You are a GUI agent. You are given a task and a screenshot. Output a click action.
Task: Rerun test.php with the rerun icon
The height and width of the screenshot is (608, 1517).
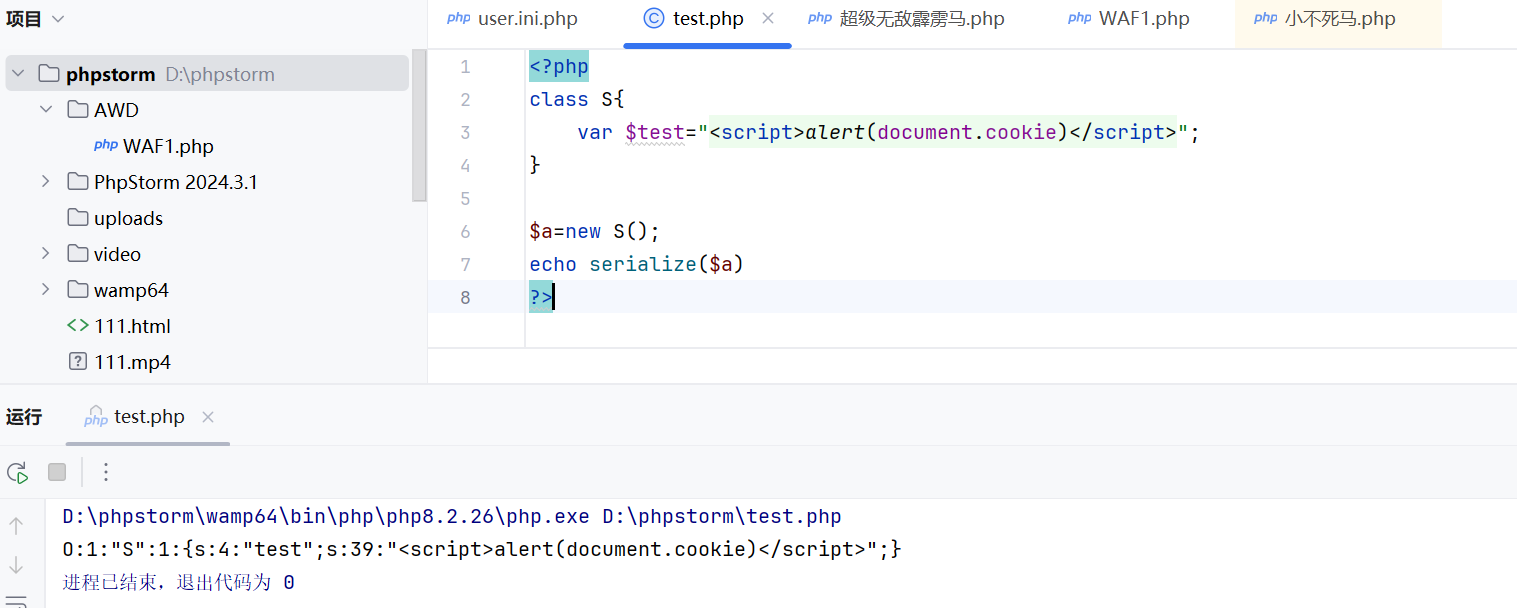pos(17,473)
